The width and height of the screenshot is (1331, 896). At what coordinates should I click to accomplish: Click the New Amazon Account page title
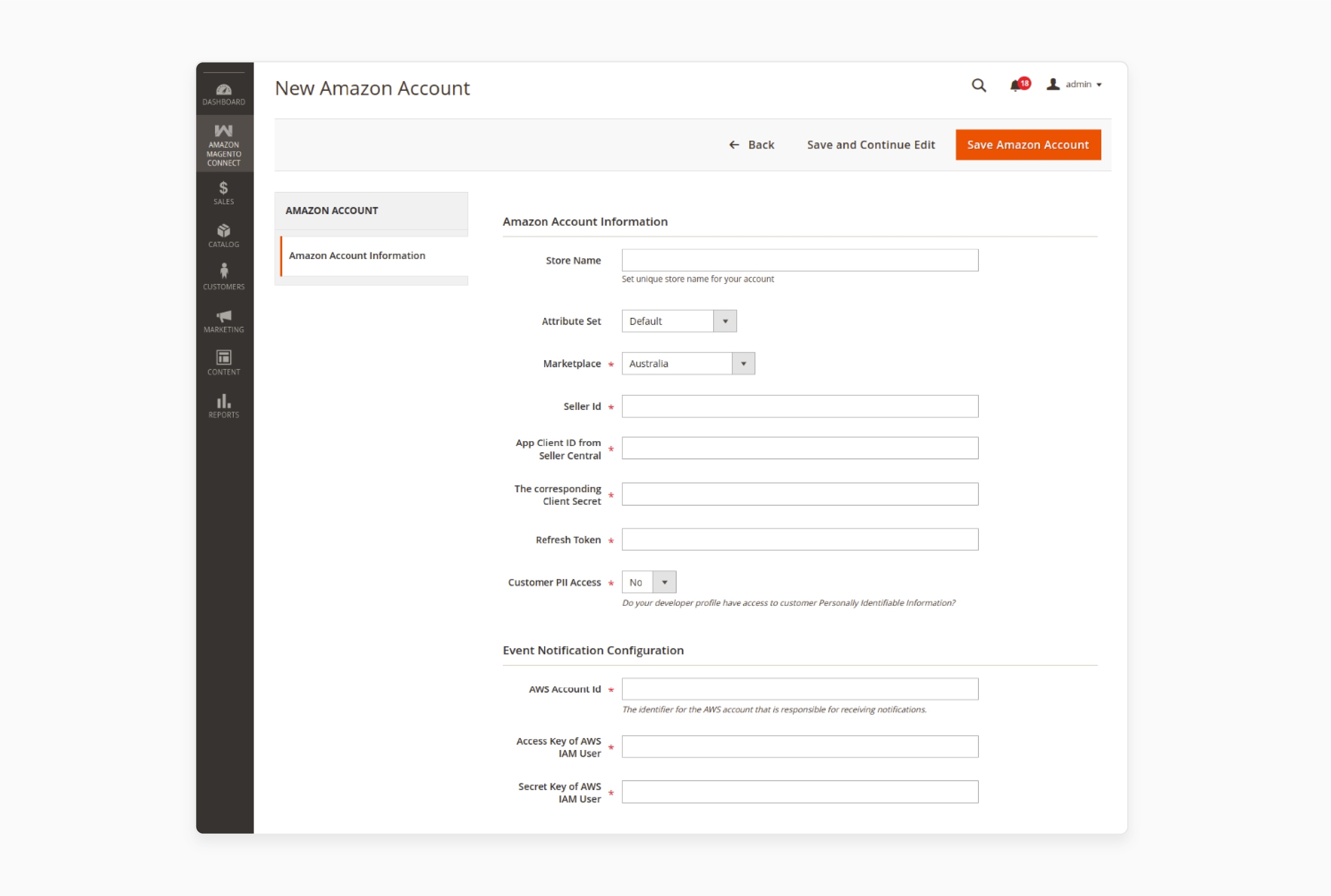(373, 89)
